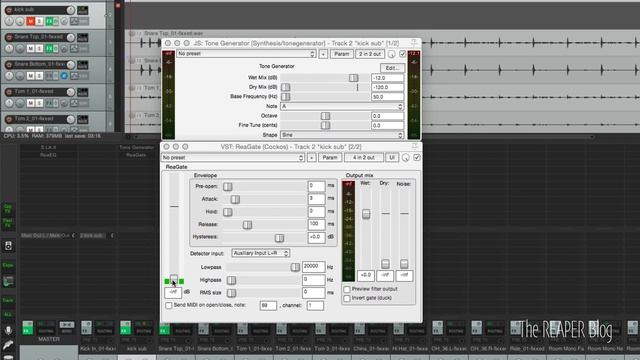Click Kick In mixer strip FX button

(x=86, y=328)
